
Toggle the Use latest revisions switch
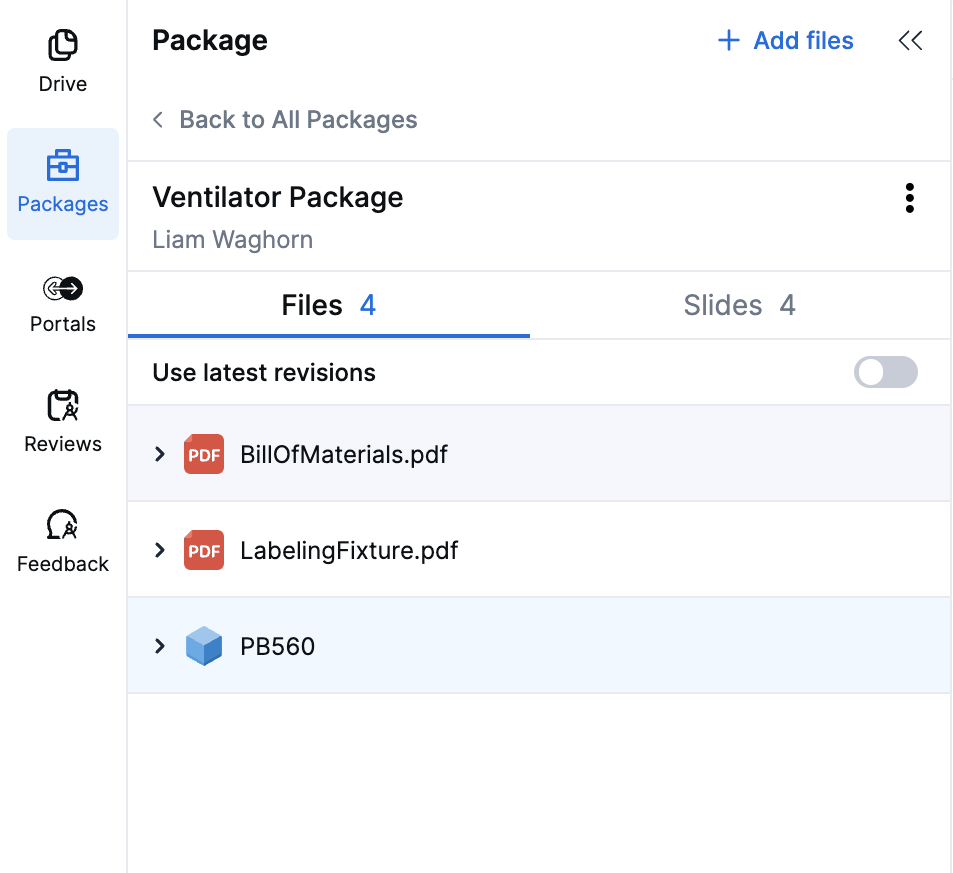click(886, 372)
